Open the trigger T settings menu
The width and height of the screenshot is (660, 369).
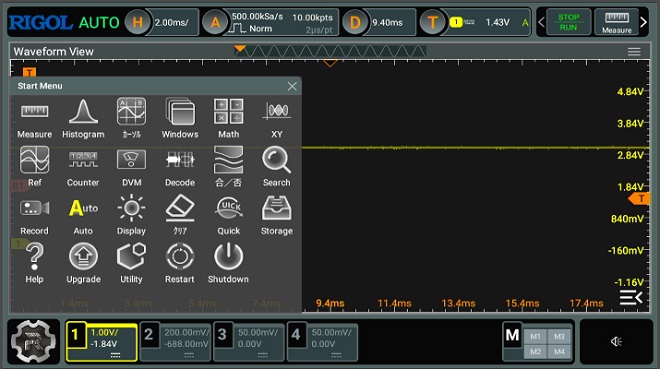pyautogui.click(x=432, y=22)
